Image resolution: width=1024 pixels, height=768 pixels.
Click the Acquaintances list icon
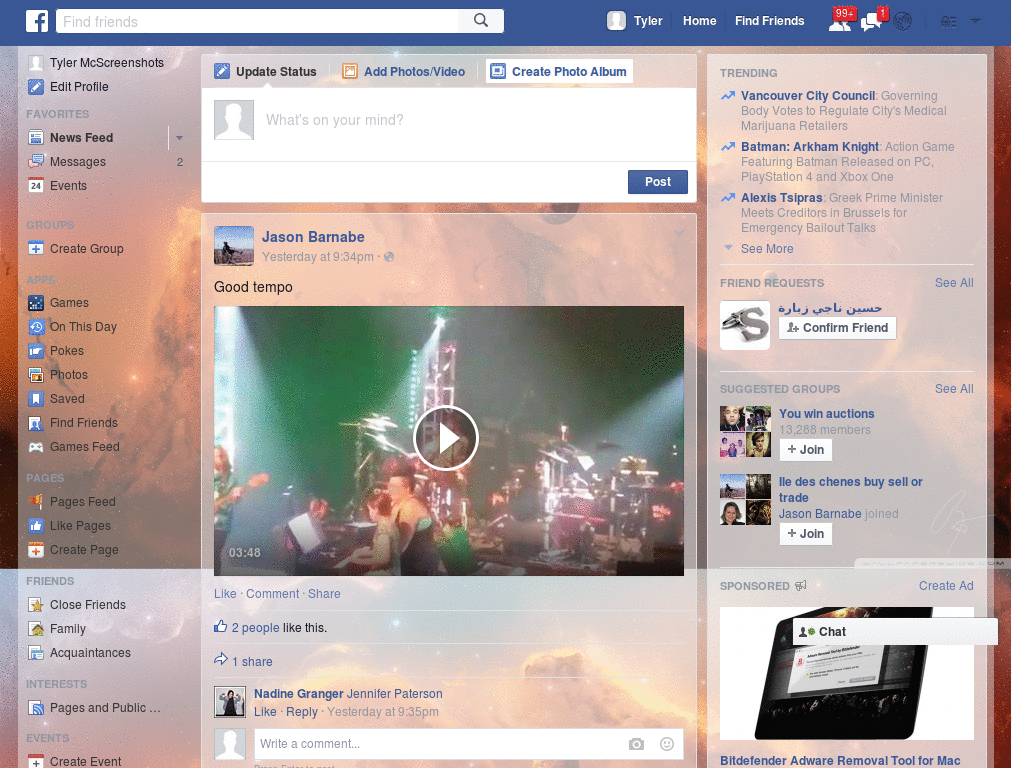36,653
